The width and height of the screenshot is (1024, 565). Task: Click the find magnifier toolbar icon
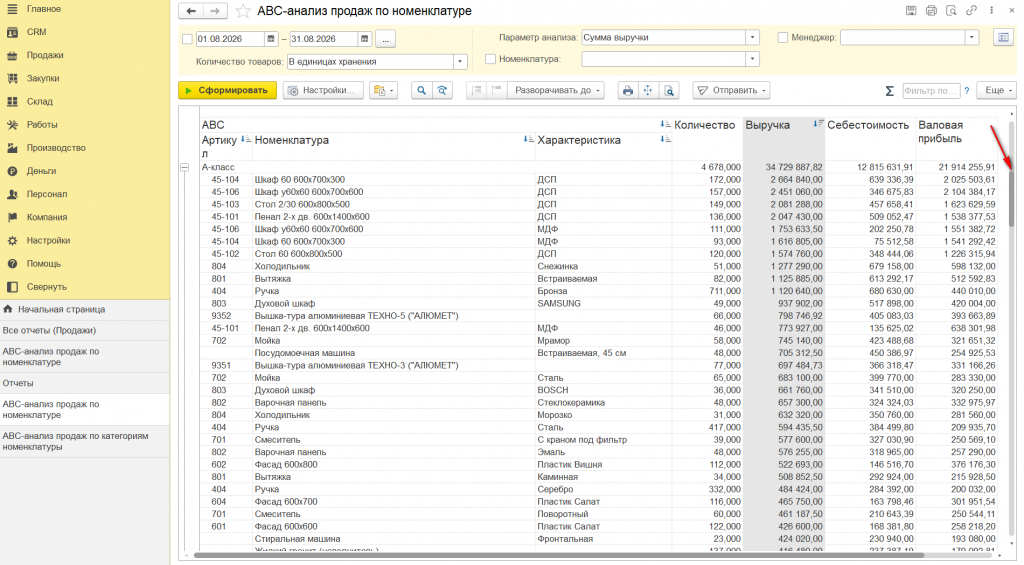coord(421,91)
